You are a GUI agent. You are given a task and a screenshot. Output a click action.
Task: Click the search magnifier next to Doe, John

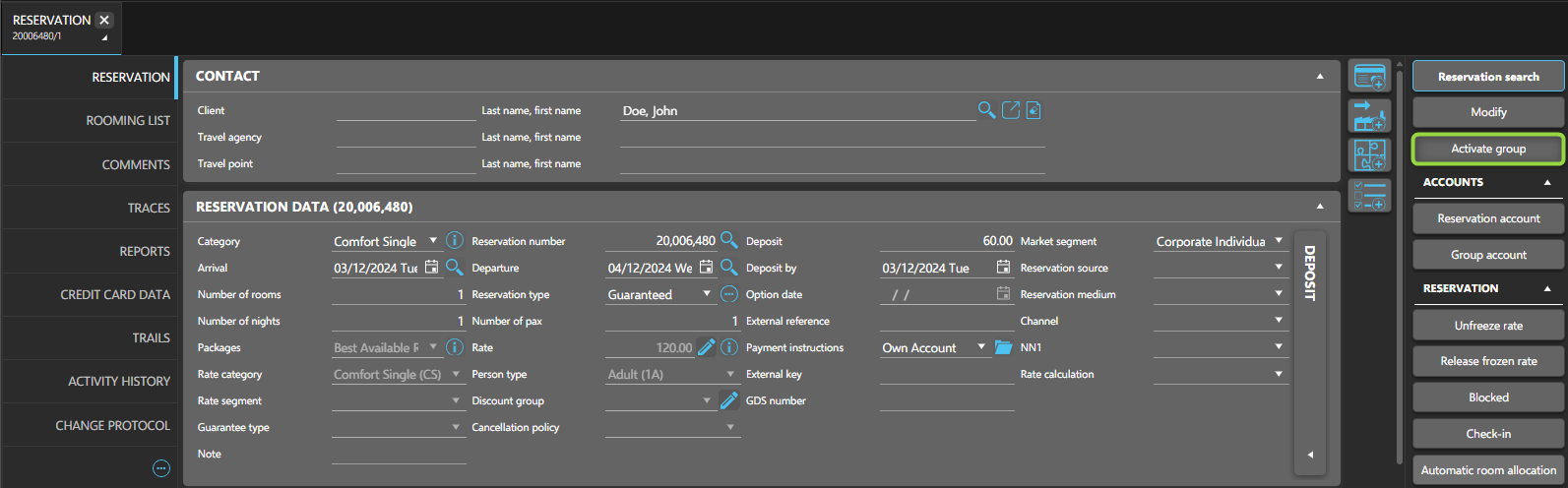pyautogui.click(x=985, y=110)
